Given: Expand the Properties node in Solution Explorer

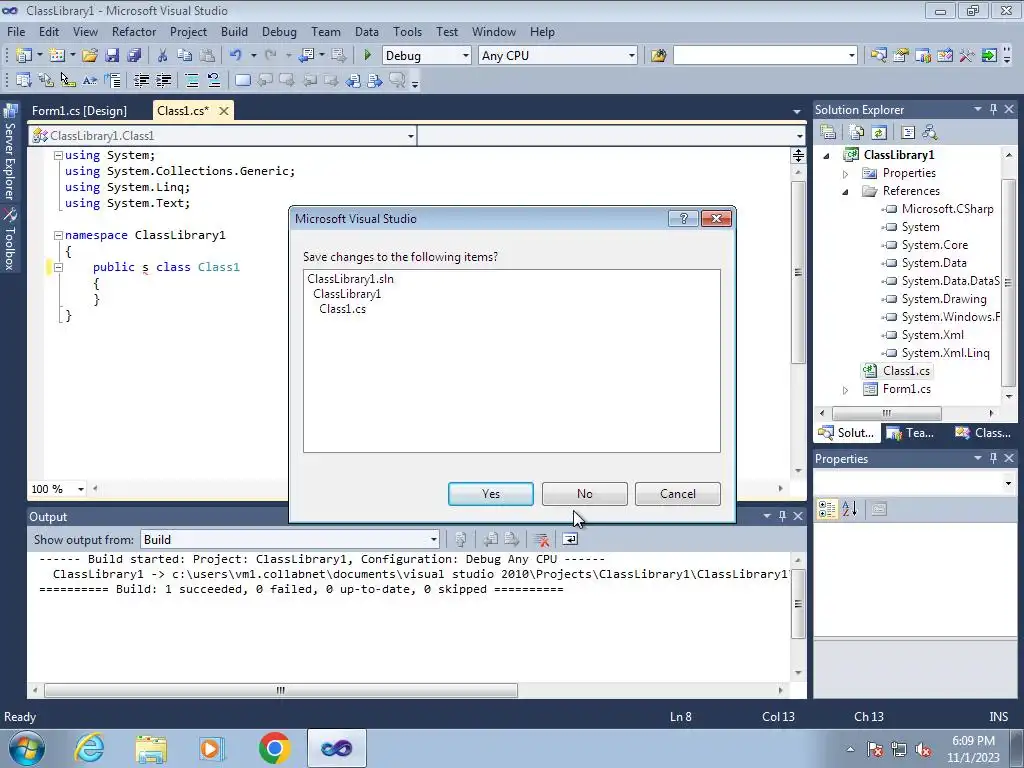Looking at the screenshot, I should pyautogui.click(x=845, y=174).
